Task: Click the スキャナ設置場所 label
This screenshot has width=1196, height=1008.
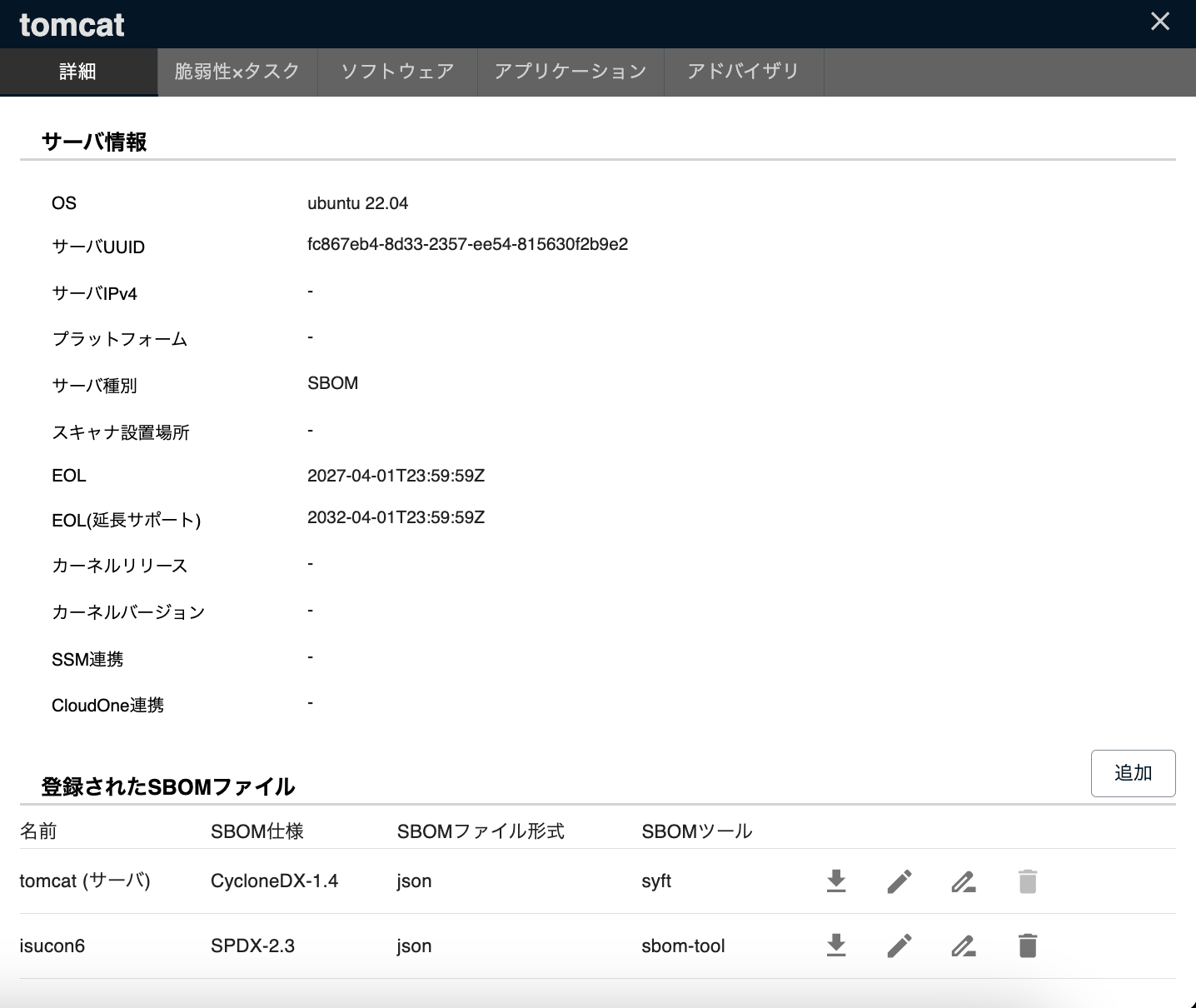Action: tap(121, 432)
